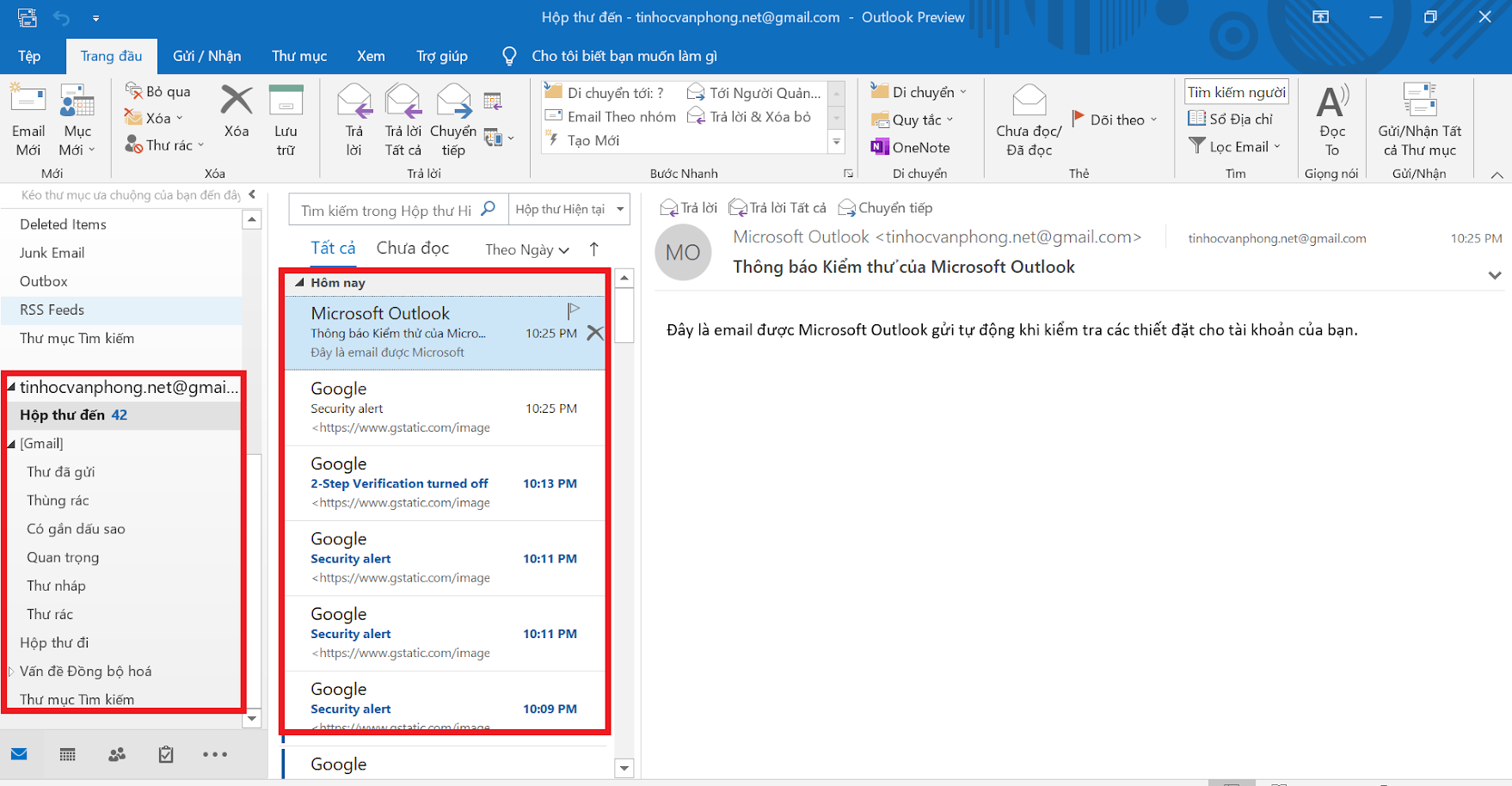Open the Tệp file tab
1512x786 pixels.
coord(29,56)
